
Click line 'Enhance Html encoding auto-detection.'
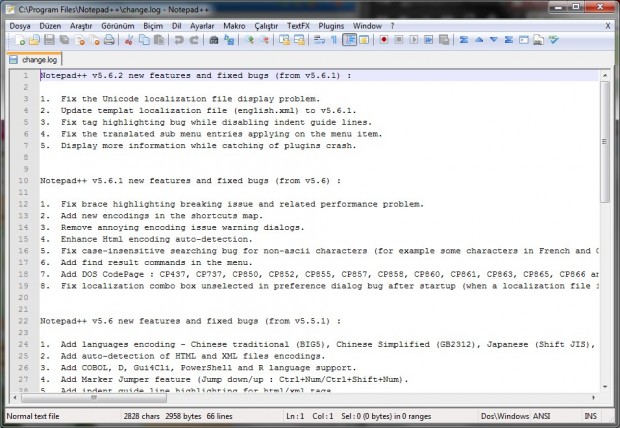pos(156,239)
